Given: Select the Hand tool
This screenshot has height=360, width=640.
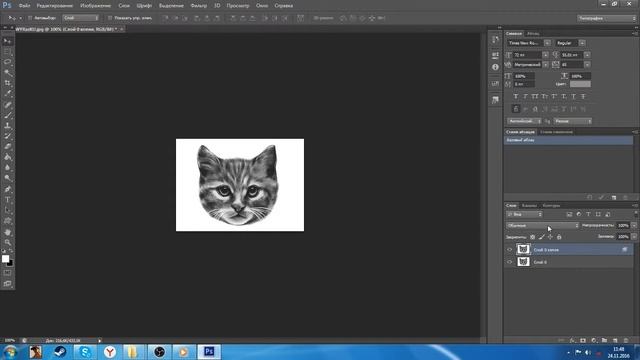Looking at the screenshot, I should click(x=7, y=232).
